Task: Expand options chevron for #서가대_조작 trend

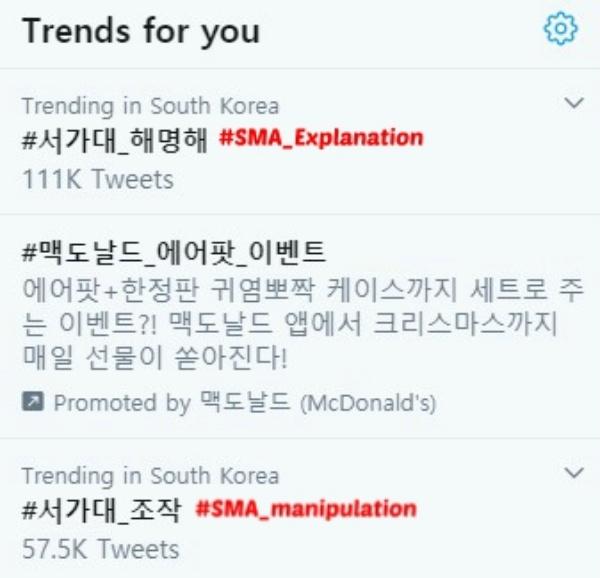Action: click(574, 472)
